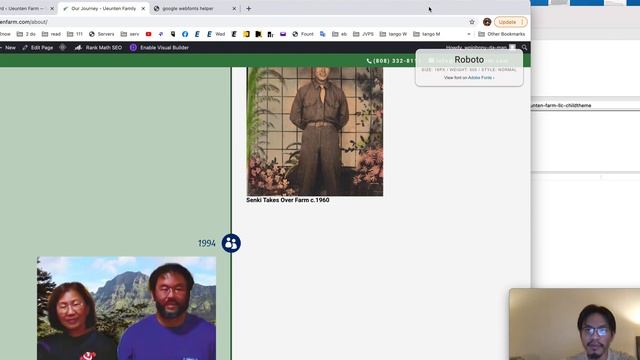Open the purple mail bookmark icon
The height and width of the screenshot is (360, 640).
(x=283, y=34)
